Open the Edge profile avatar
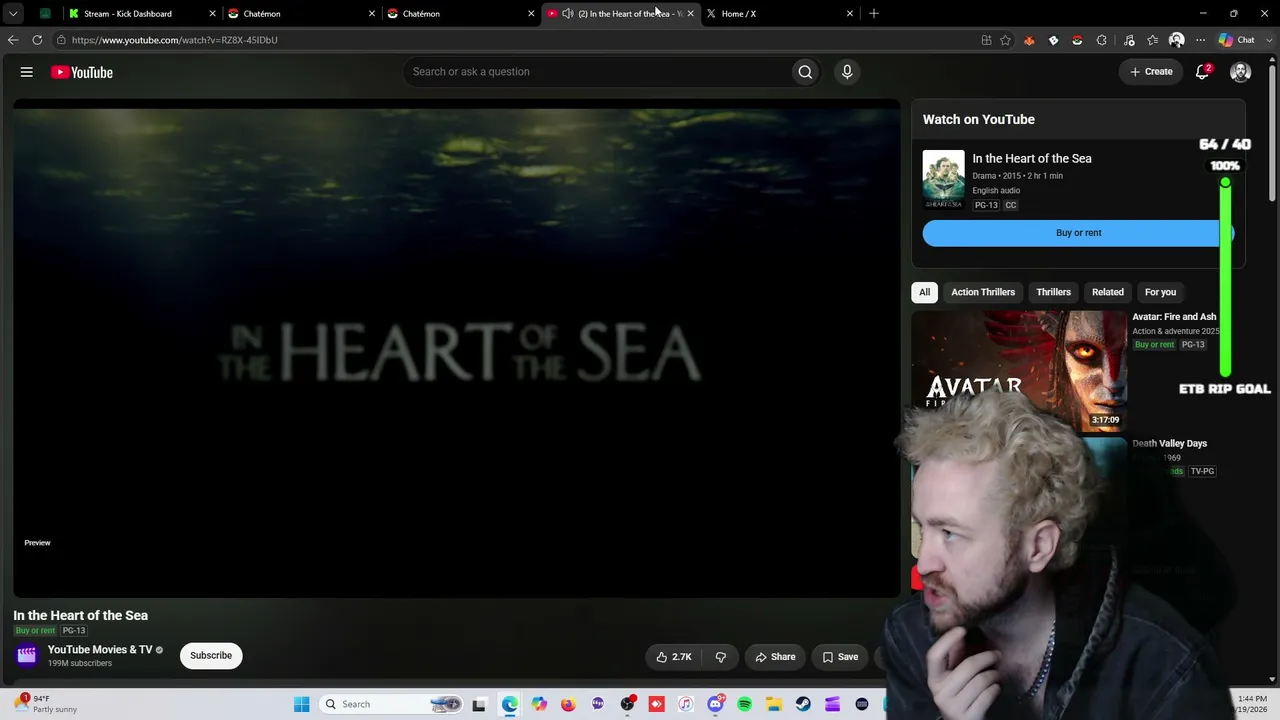The height and width of the screenshot is (720, 1280). (x=1177, y=40)
